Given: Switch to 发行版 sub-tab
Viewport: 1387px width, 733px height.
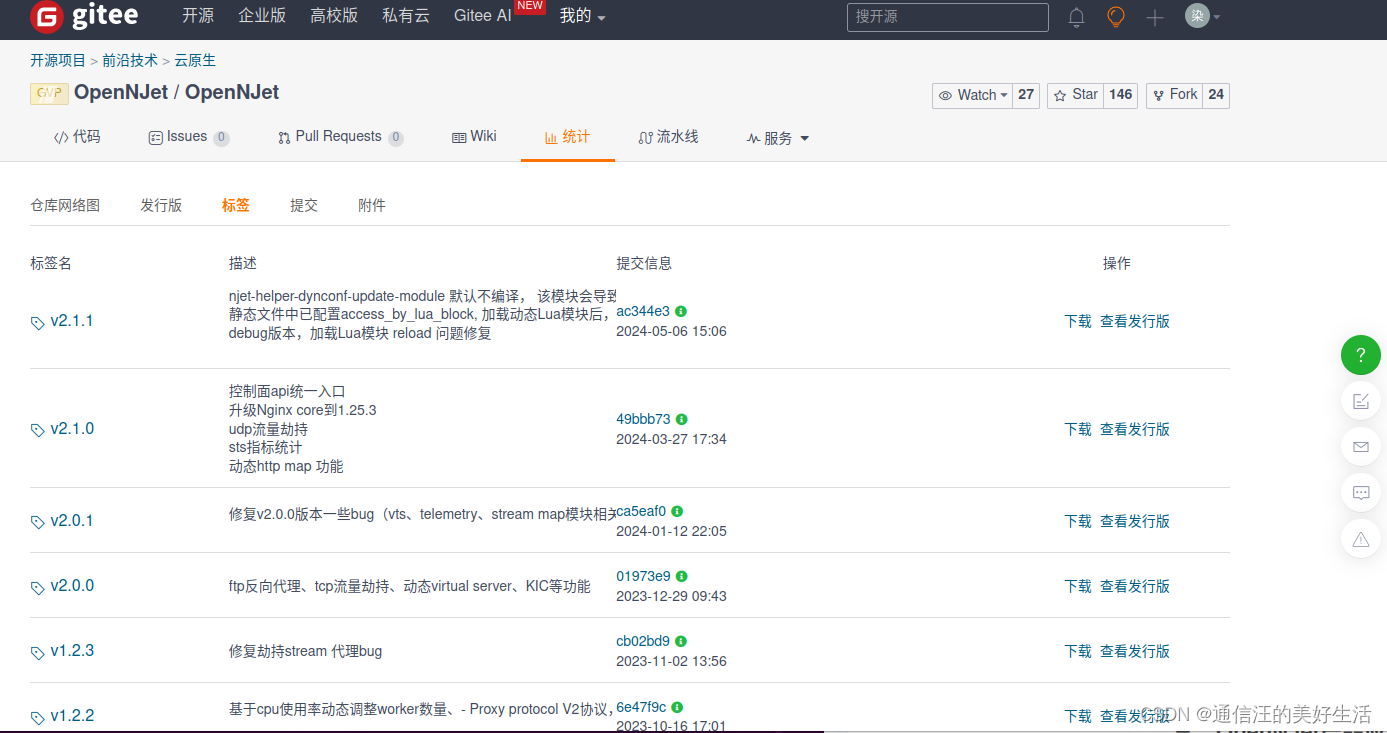Looking at the screenshot, I should pos(161,205).
